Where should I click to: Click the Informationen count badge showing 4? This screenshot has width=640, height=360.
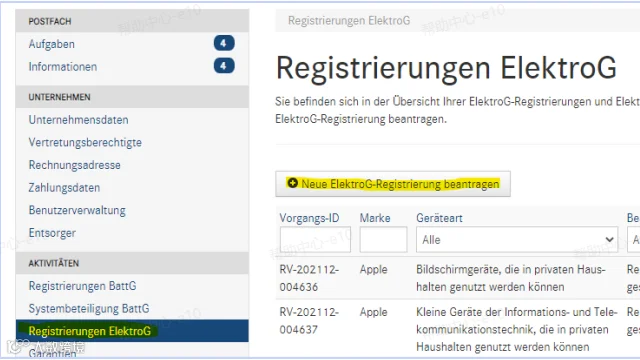[x=224, y=66]
